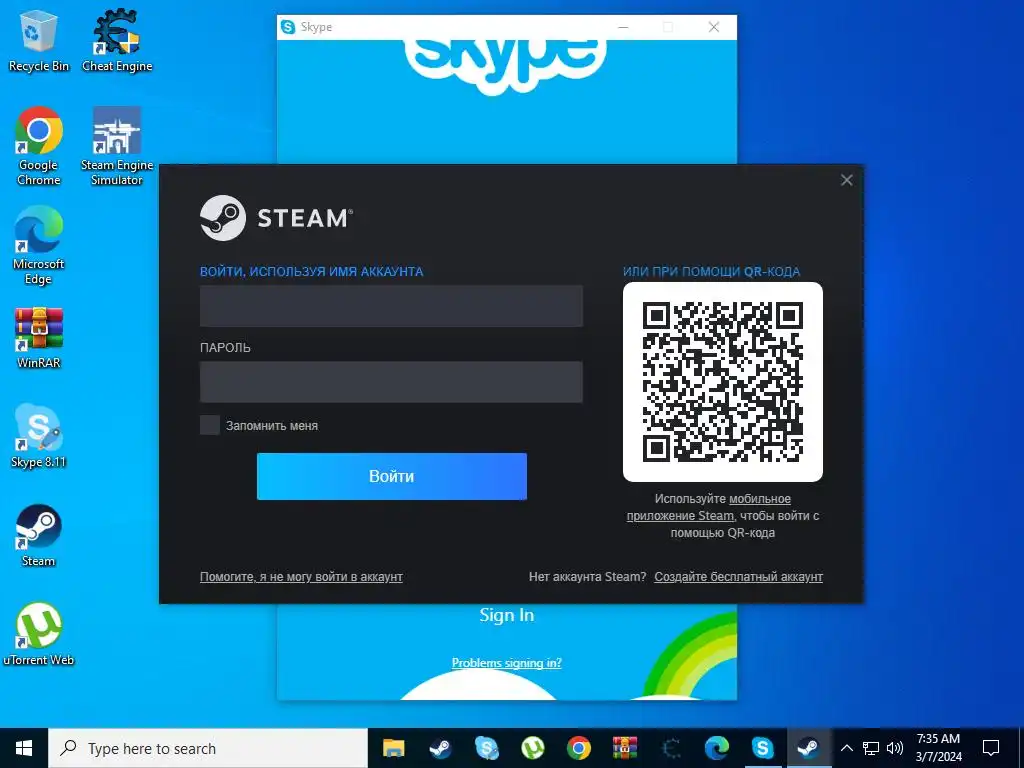Minimize the Skype window
This screenshot has width=1024, height=768.
click(x=623, y=27)
